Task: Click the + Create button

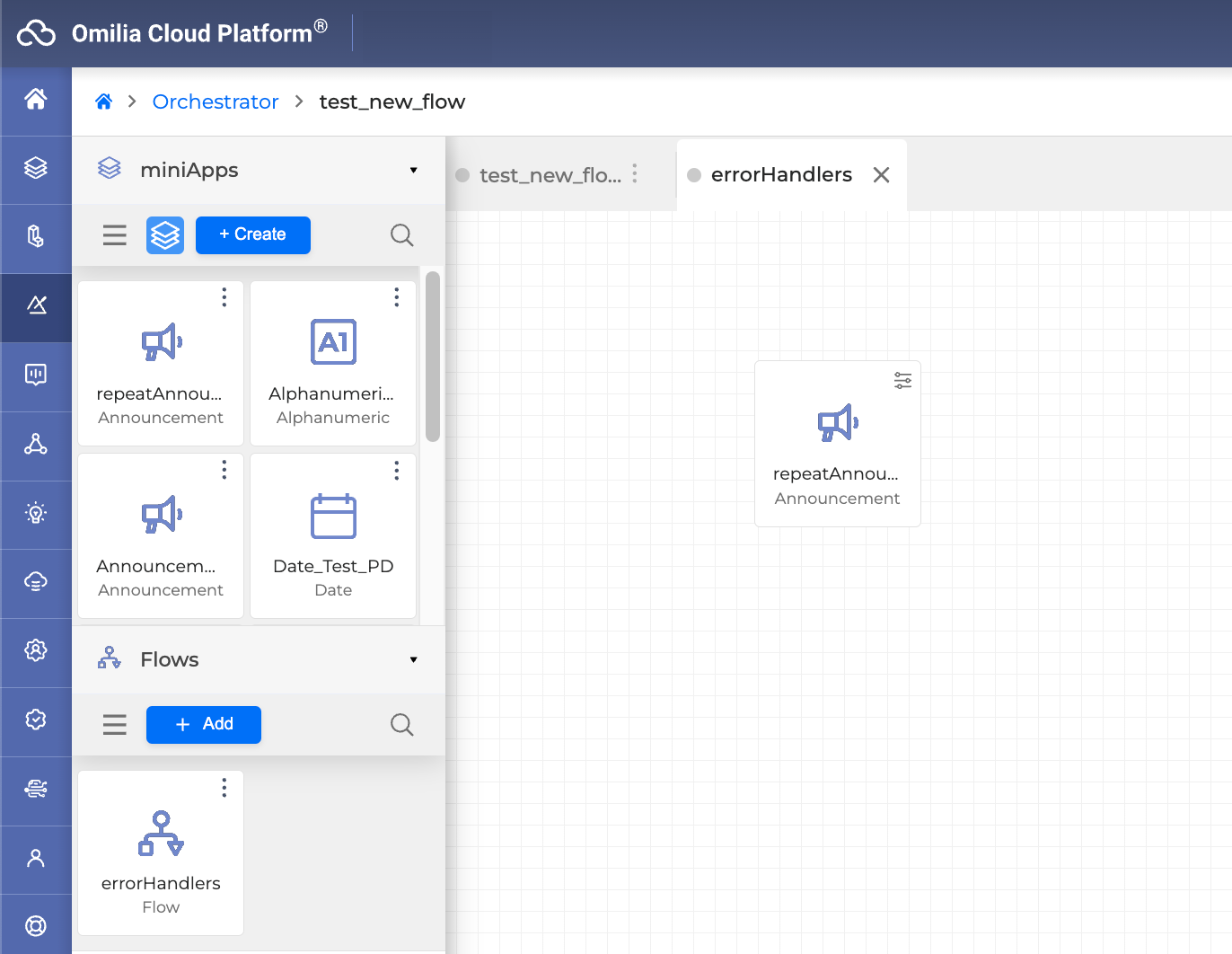Action: pos(252,235)
